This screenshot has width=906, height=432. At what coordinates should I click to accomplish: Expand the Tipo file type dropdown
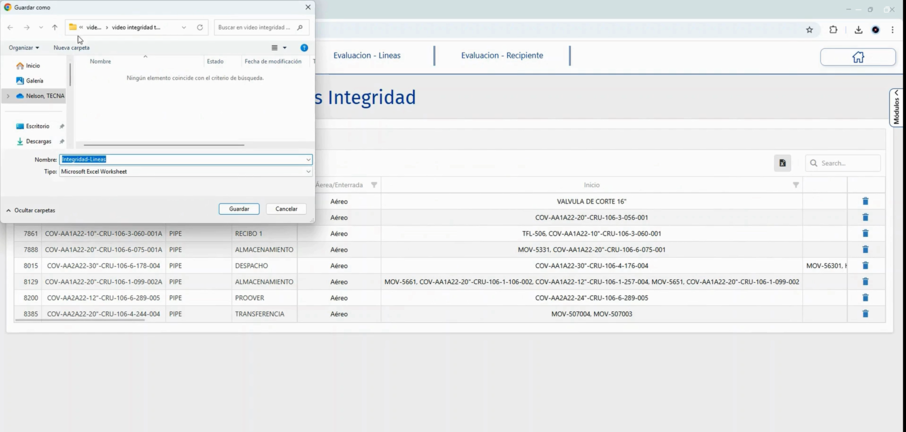(308, 172)
